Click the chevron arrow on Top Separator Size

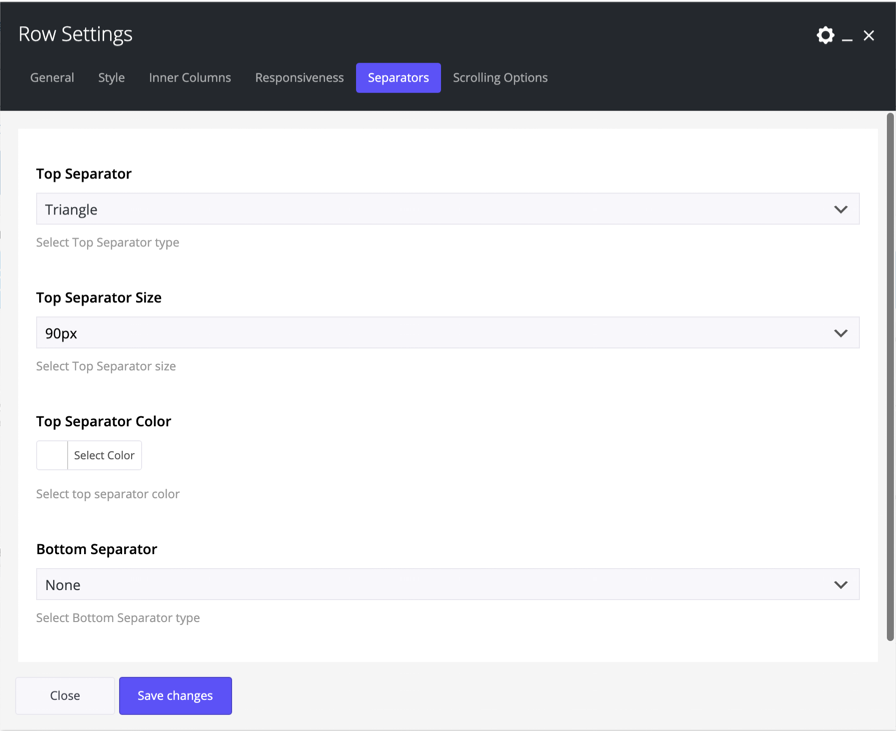[840, 333]
